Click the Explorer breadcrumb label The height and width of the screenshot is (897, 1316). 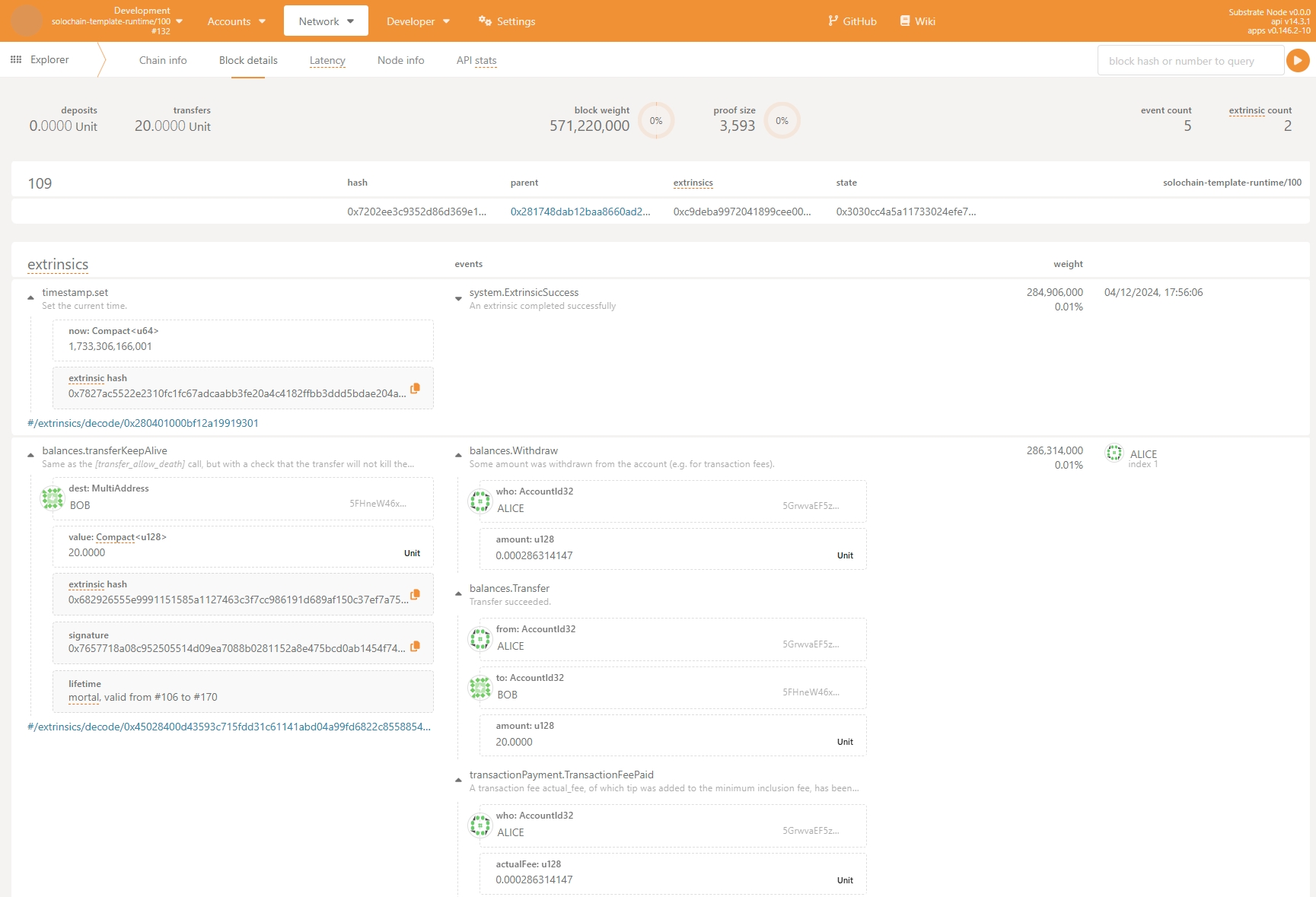[49, 59]
